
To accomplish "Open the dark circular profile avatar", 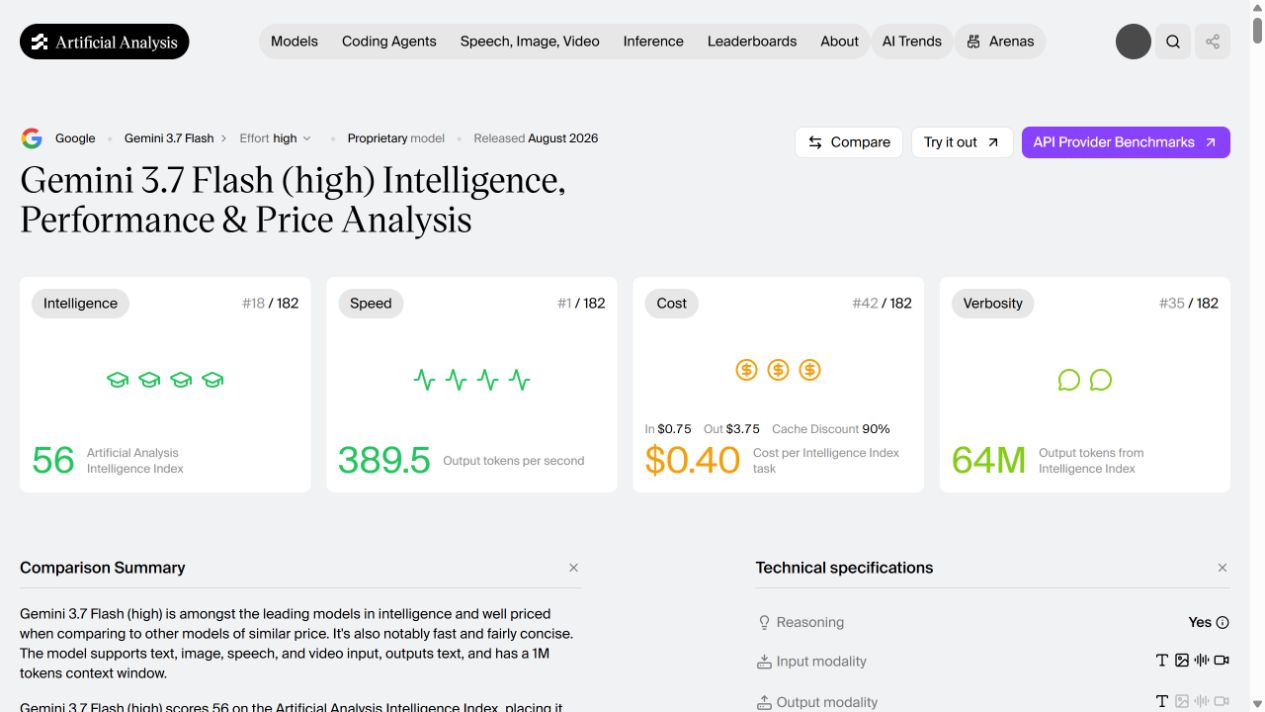I will click(1134, 42).
